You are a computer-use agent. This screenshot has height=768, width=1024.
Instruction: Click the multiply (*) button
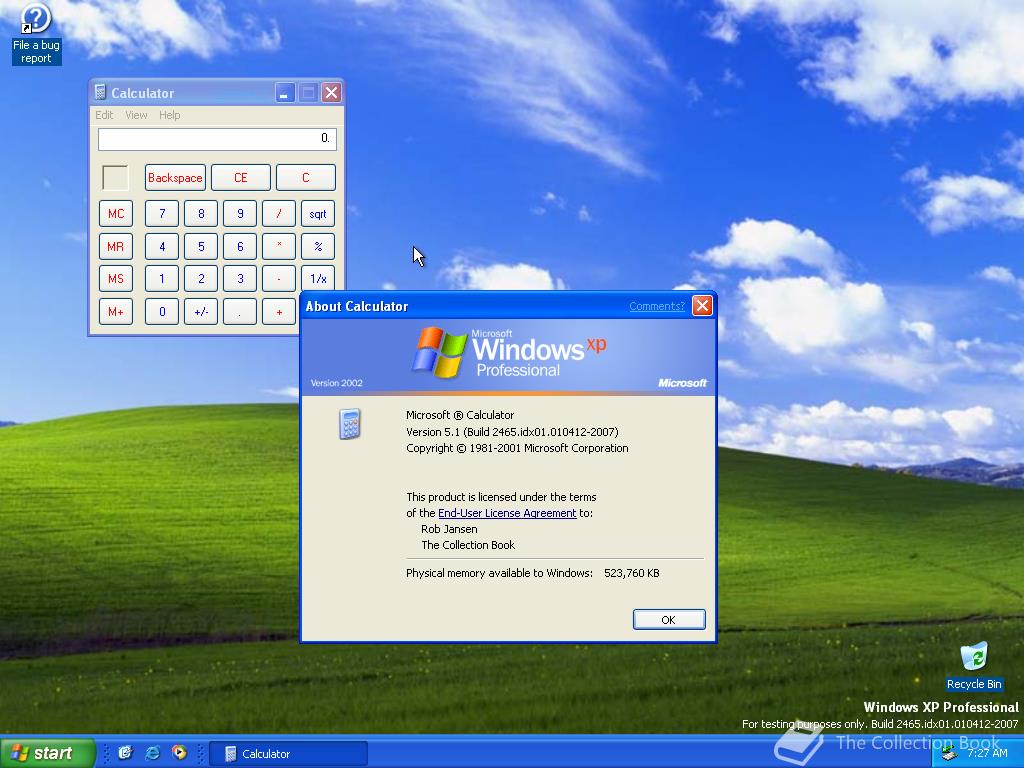click(279, 246)
